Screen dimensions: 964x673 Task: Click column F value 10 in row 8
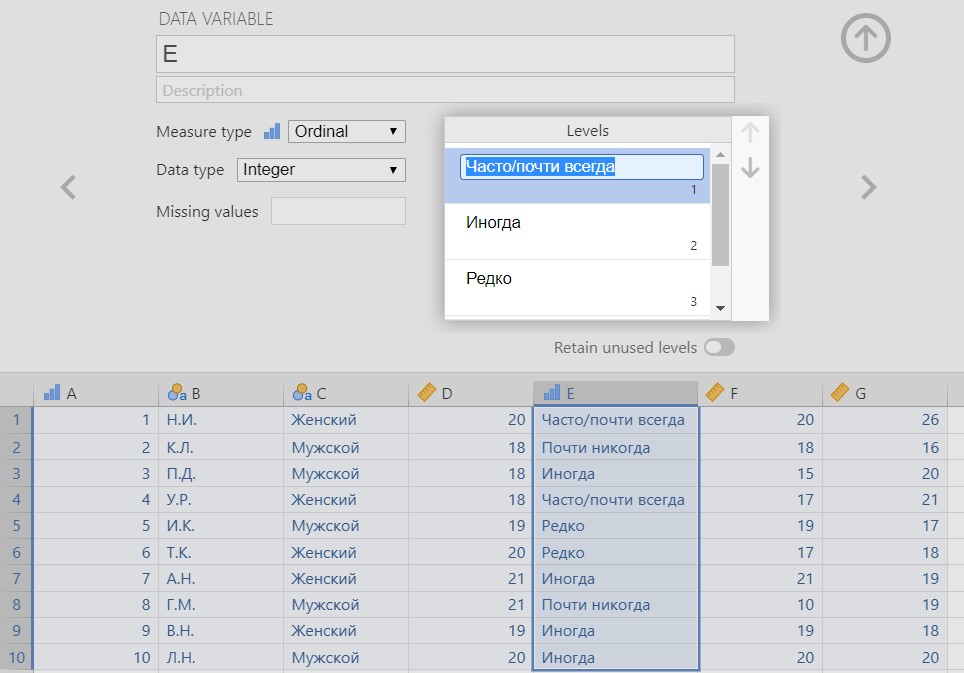[761, 605]
